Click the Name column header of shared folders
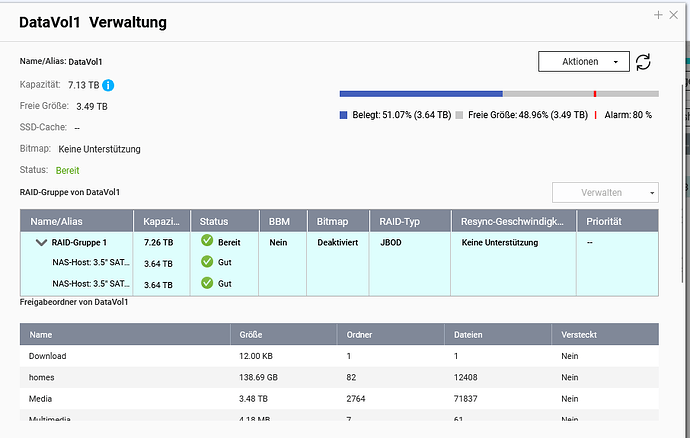This screenshot has width=690, height=438. [41, 335]
